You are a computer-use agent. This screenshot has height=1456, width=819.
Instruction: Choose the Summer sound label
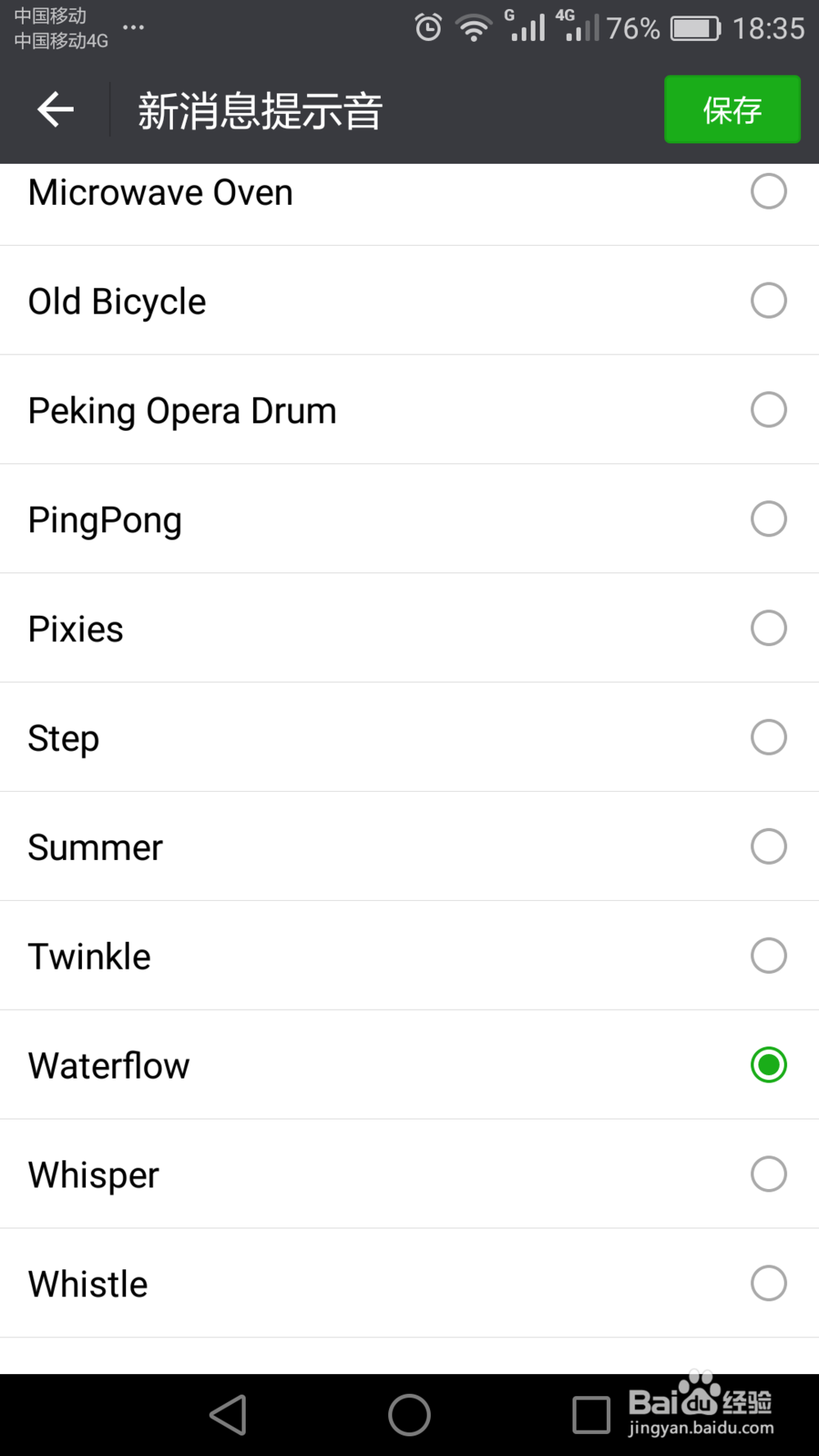point(95,847)
